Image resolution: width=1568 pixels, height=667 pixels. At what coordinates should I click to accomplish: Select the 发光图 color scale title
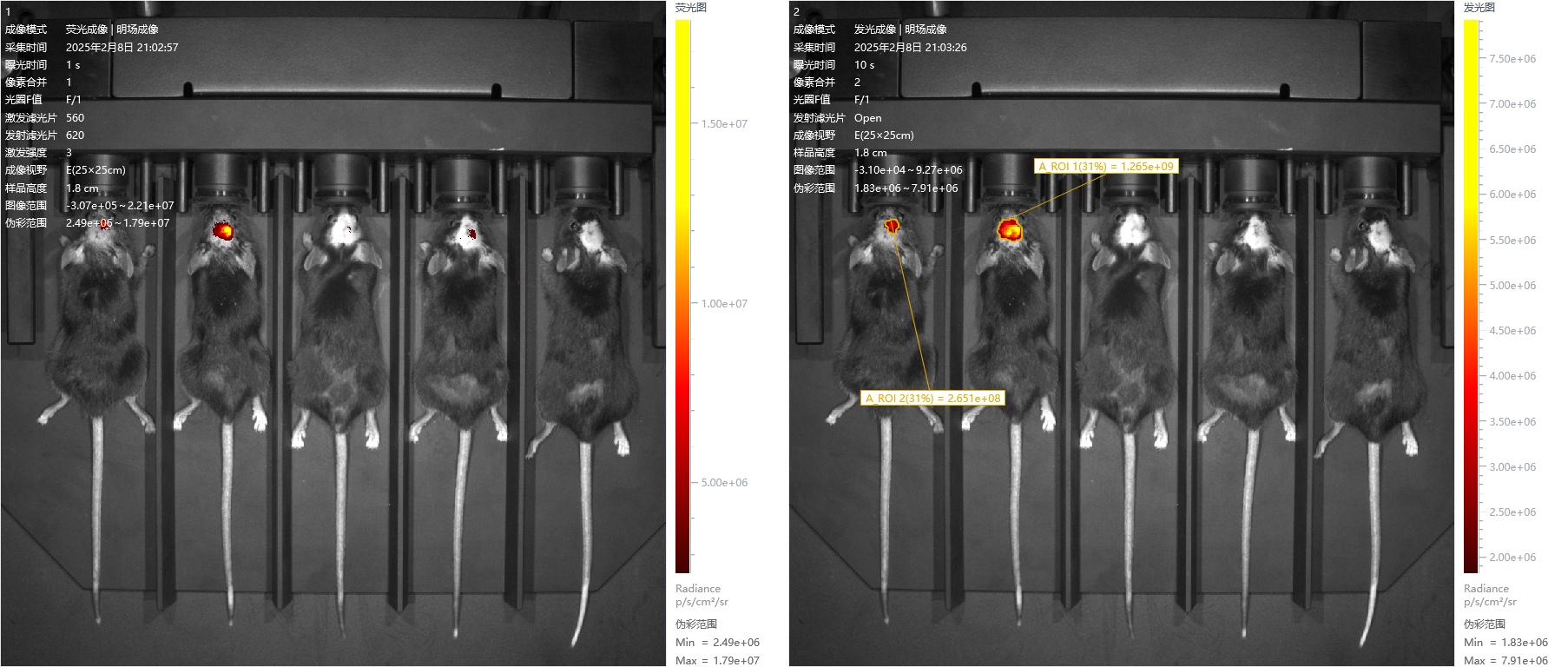pos(1479,8)
